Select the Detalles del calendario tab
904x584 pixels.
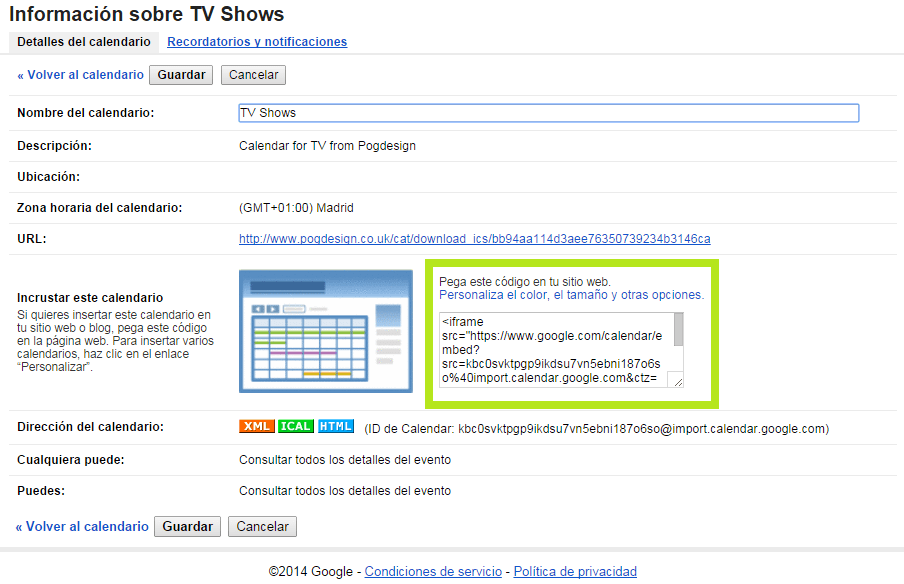84,42
